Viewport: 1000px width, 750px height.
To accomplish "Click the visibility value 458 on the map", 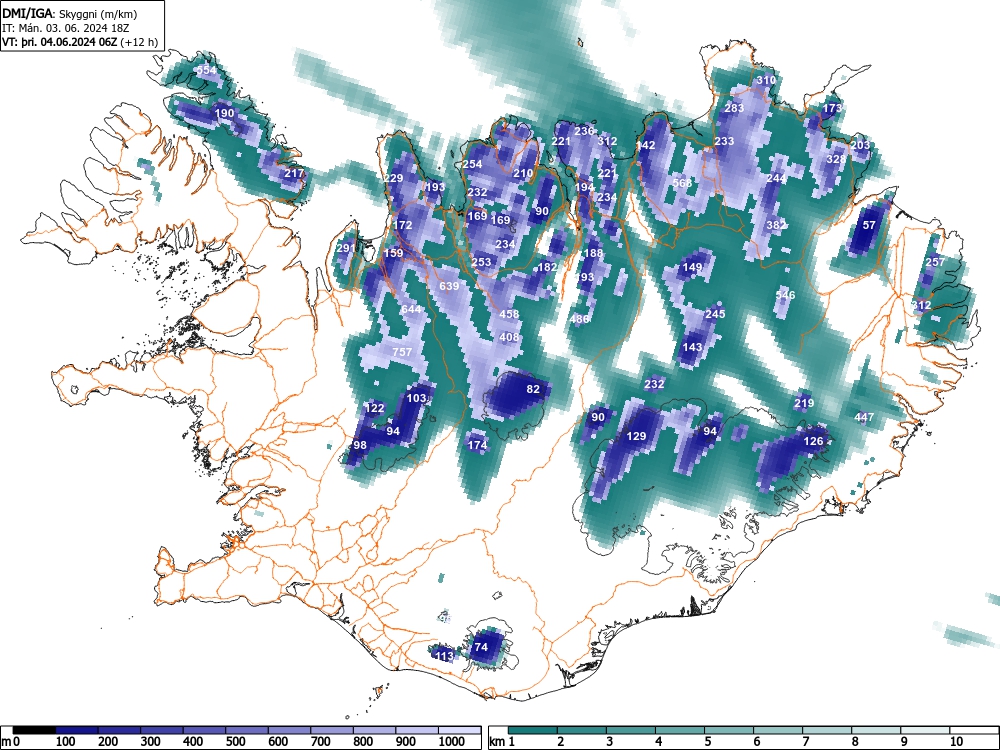I will point(509,314).
